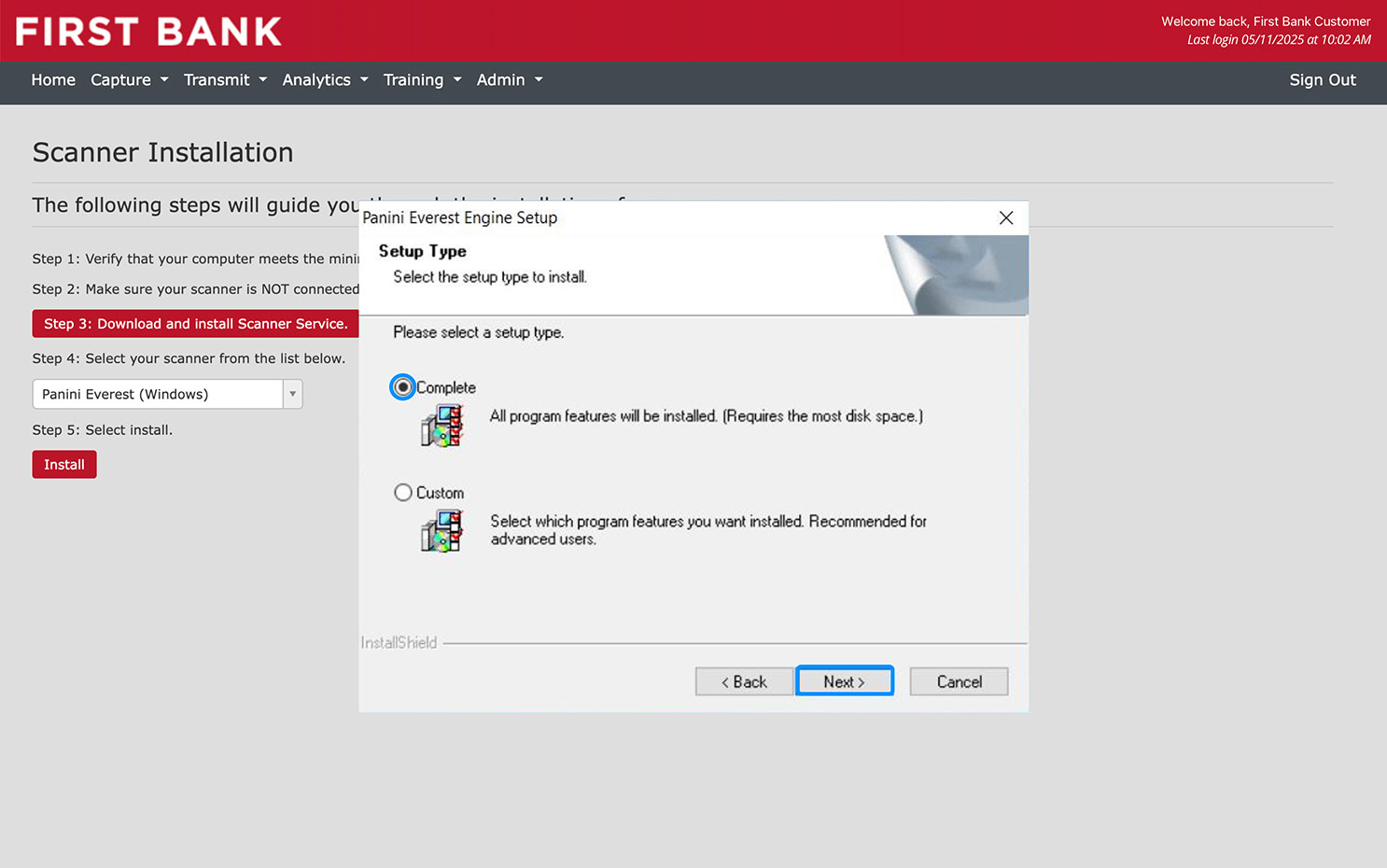
Task: Open the Home menu item
Action: pos(53,80)
